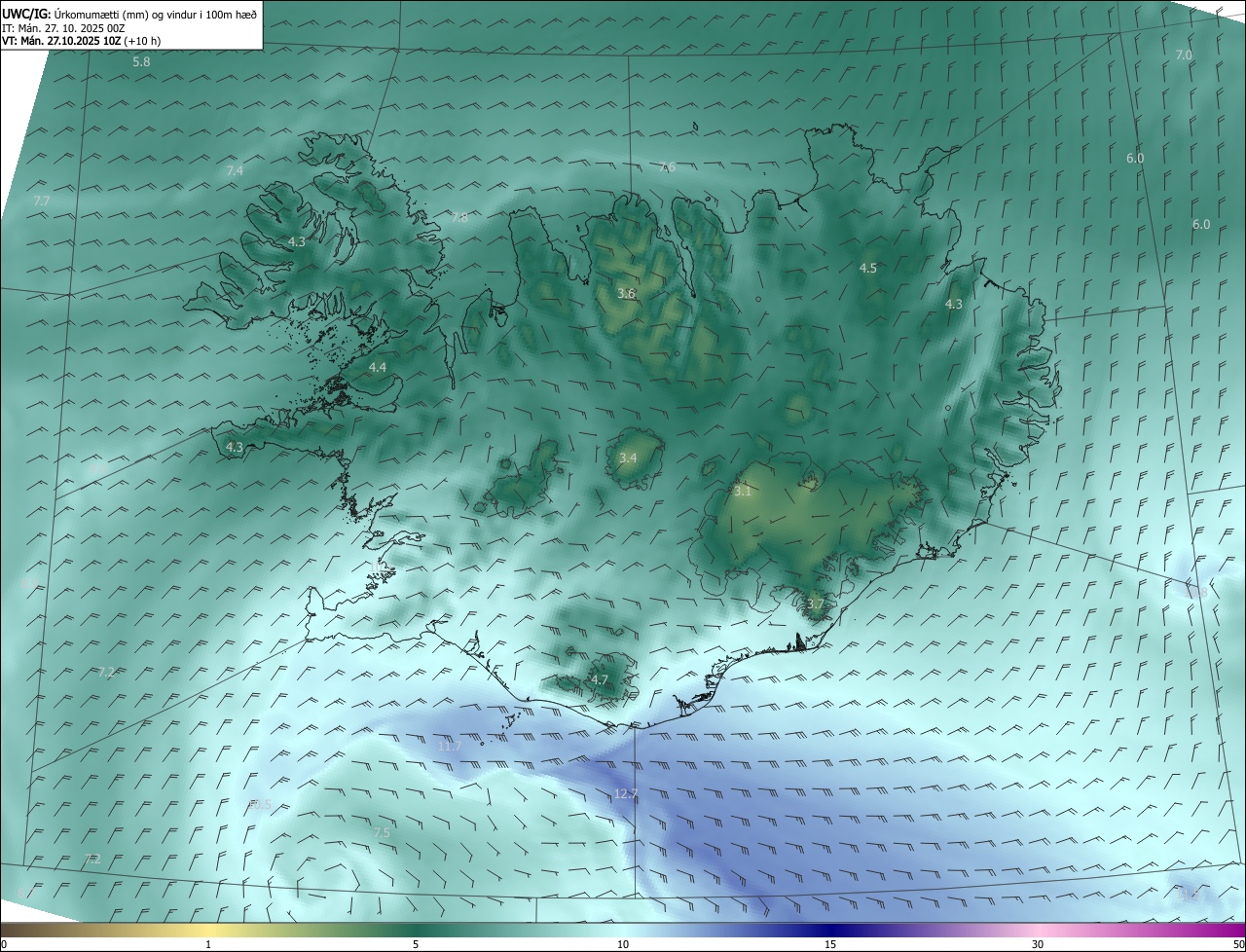
Task: Click the 3.1 value label on the glacier
Action: point(743,493)
